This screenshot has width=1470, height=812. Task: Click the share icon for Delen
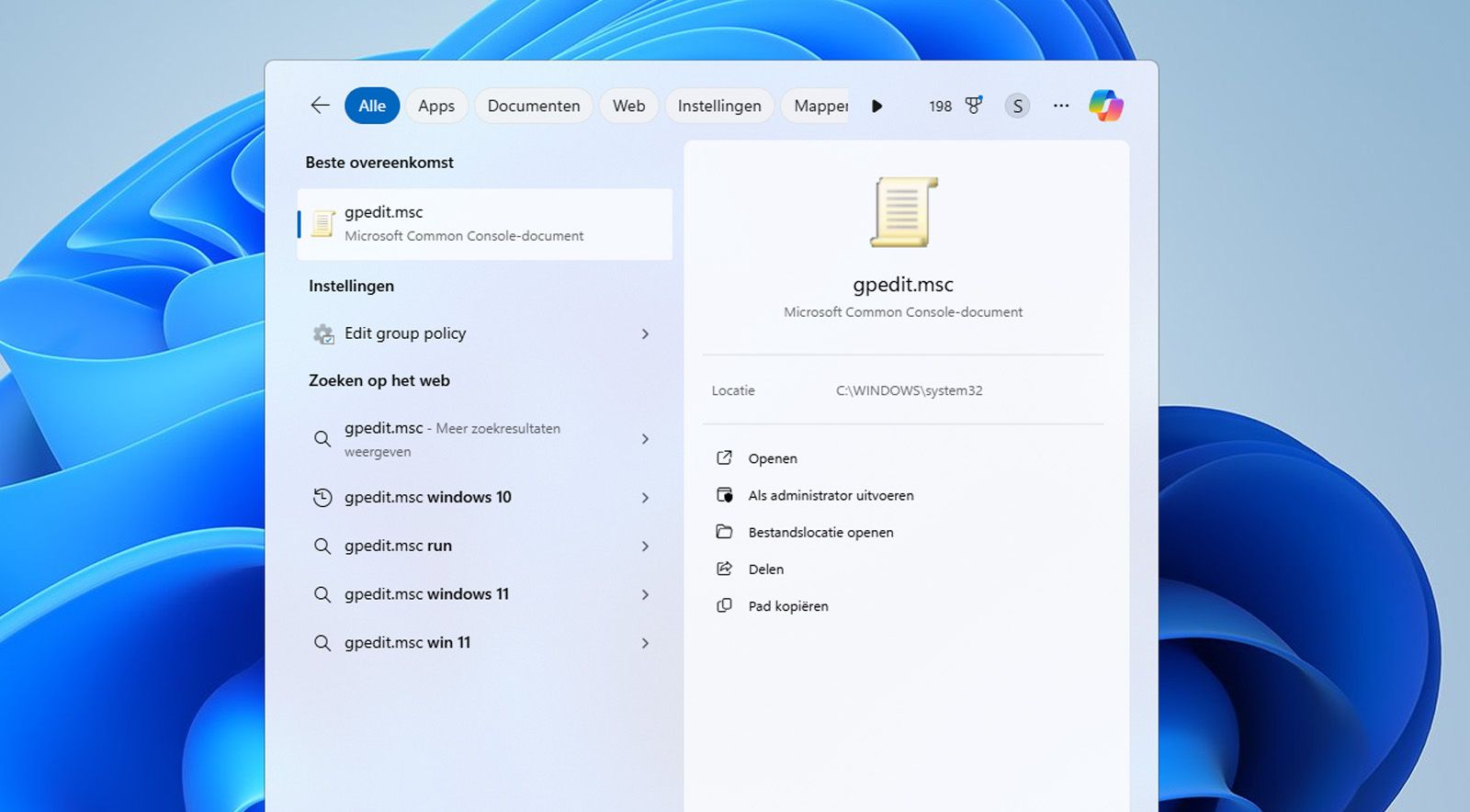(x=724, y=569)
